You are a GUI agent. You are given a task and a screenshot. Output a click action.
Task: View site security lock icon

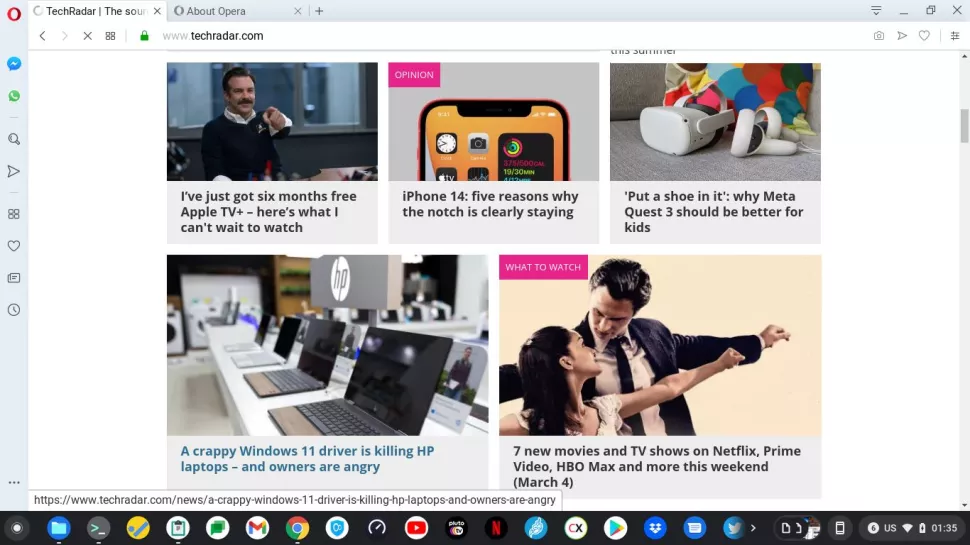(144, 36)
